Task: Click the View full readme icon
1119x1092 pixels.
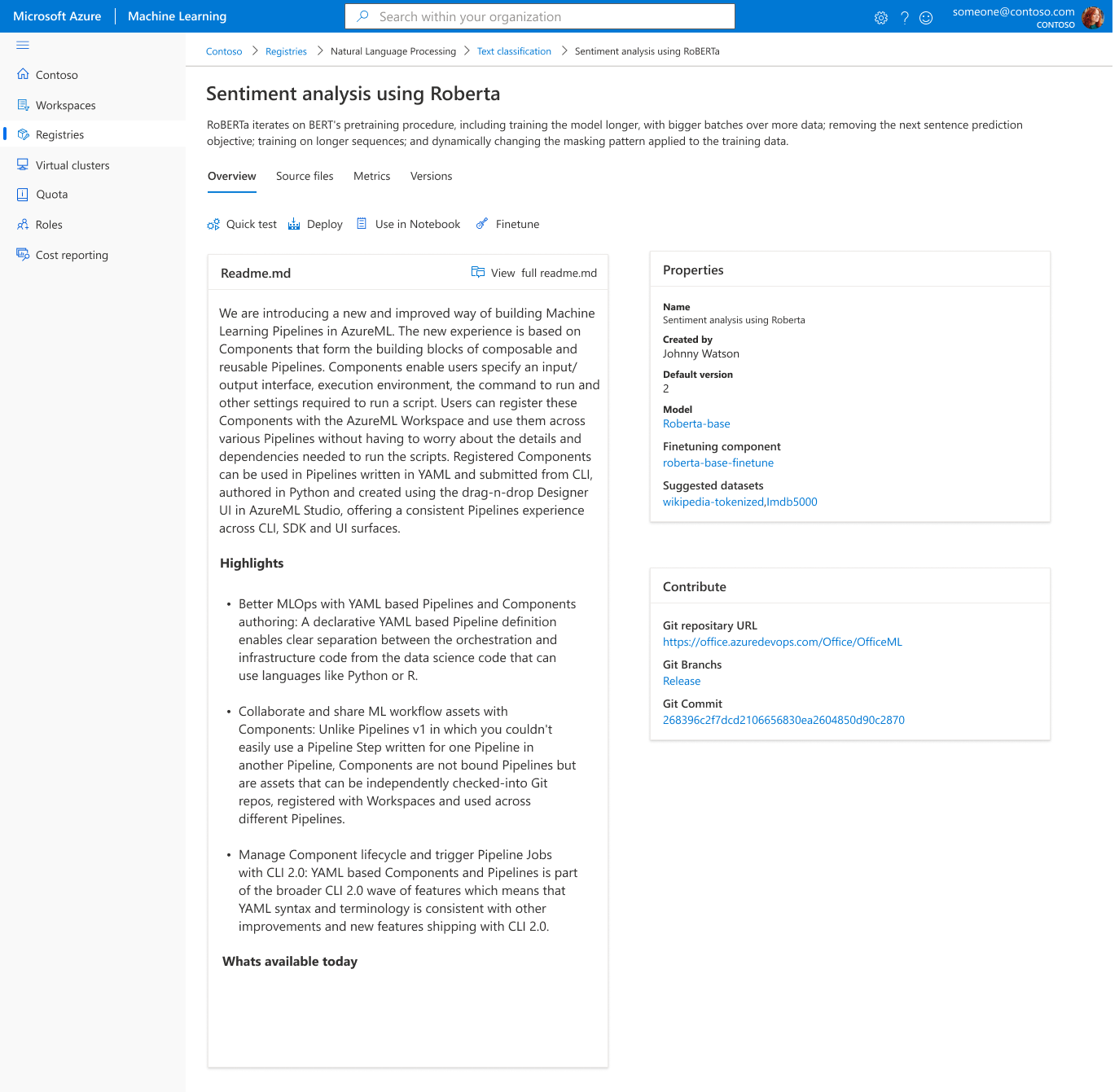Action: [x=478, y=272]
